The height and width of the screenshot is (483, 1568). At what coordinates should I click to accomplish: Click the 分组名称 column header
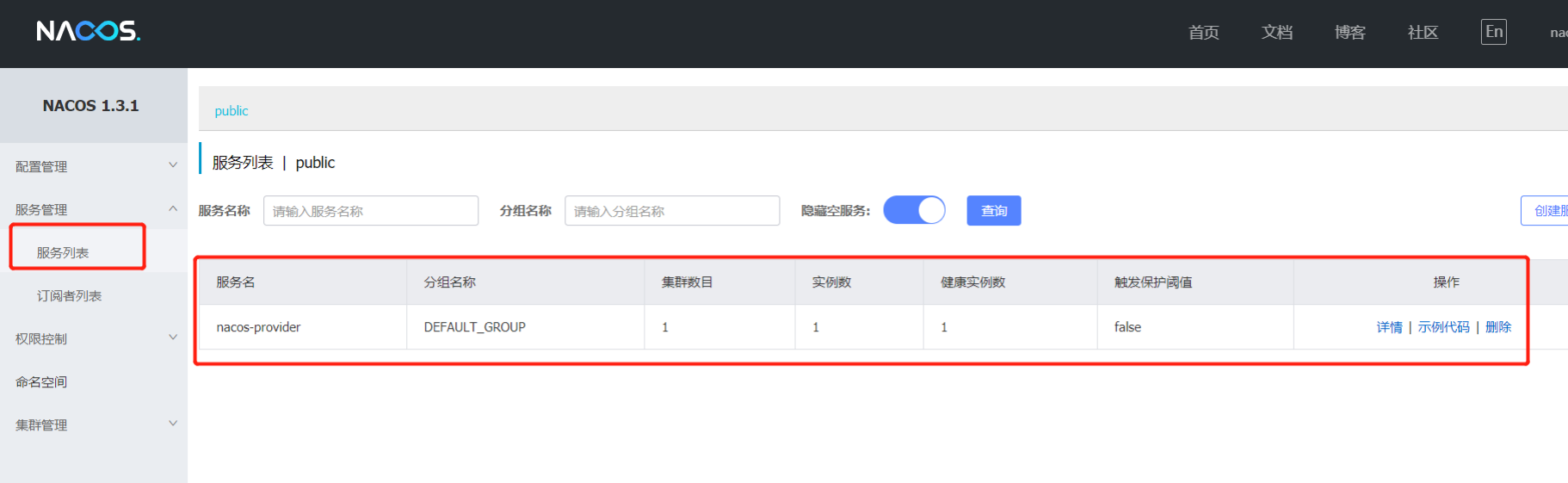tap(525, 282)
